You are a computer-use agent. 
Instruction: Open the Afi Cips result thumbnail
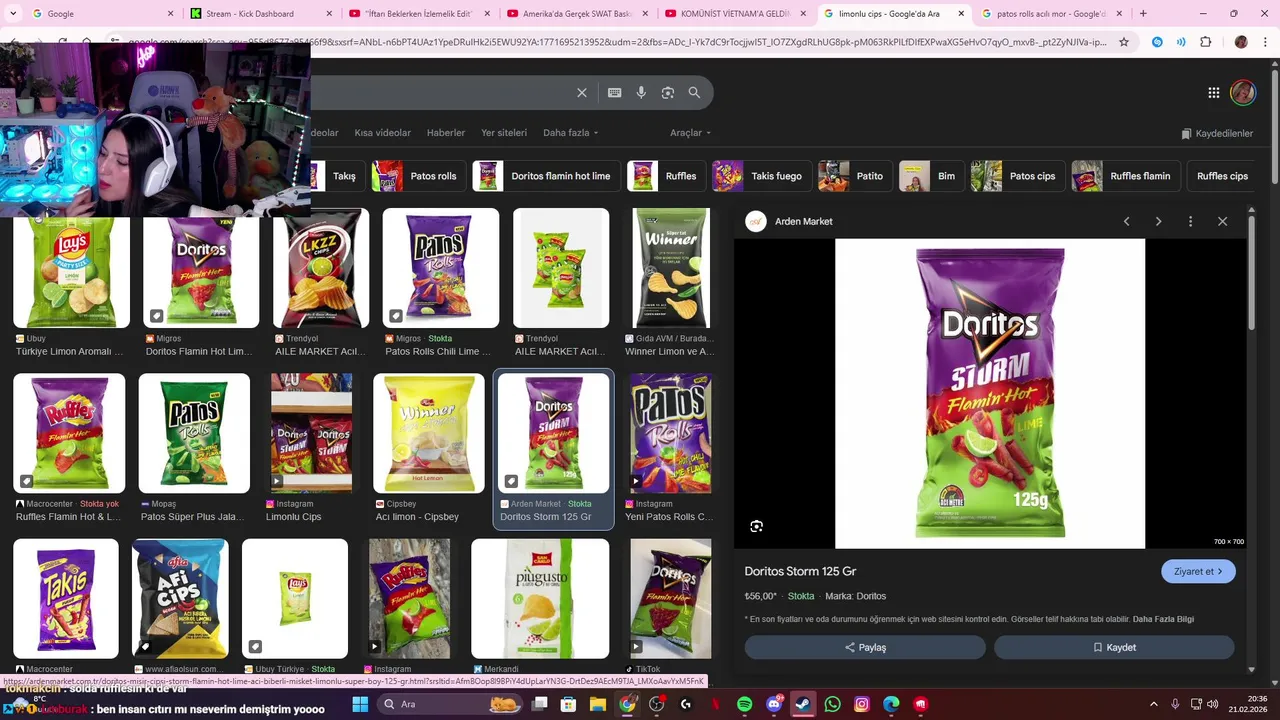180,598
